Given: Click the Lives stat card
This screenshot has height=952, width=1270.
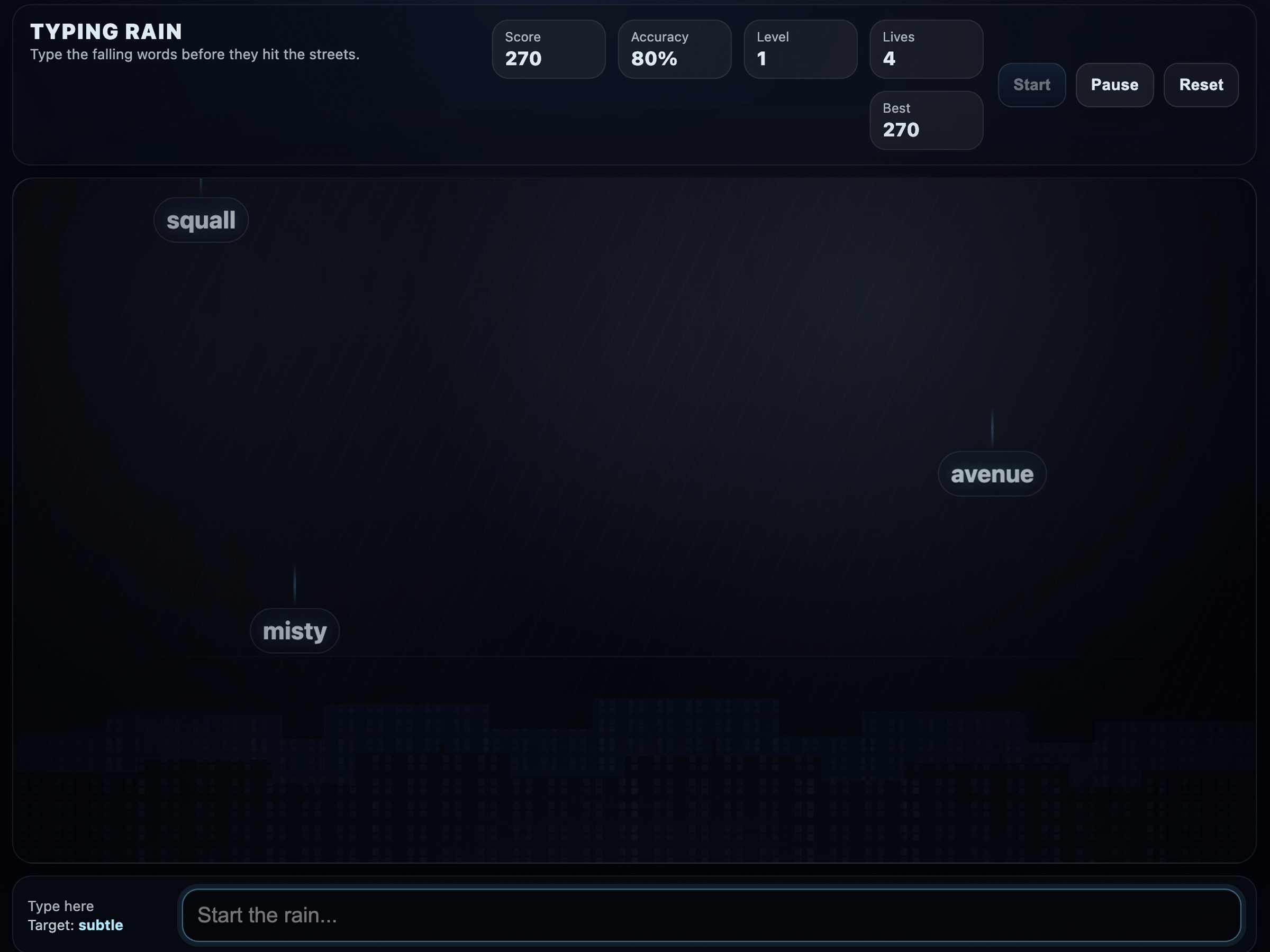Looking at the screenshot, I should tap(926, 49).
